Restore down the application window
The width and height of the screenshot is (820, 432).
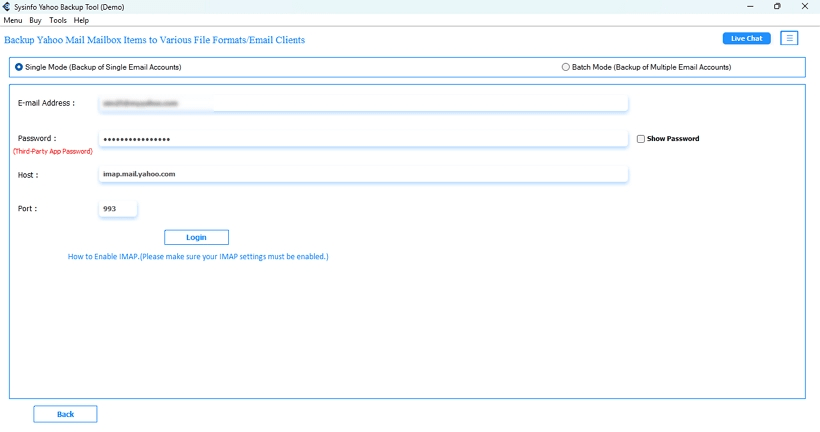click(x=777, y=6)
